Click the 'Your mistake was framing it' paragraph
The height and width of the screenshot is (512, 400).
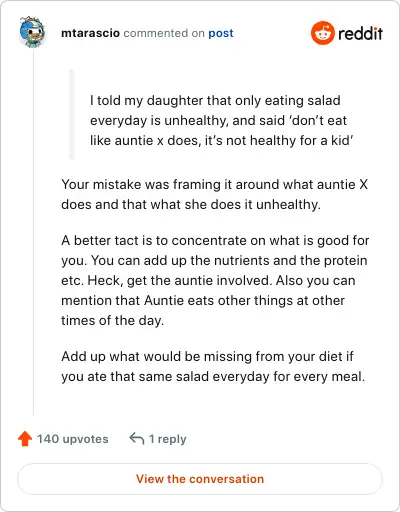click(x=214, y=194)
